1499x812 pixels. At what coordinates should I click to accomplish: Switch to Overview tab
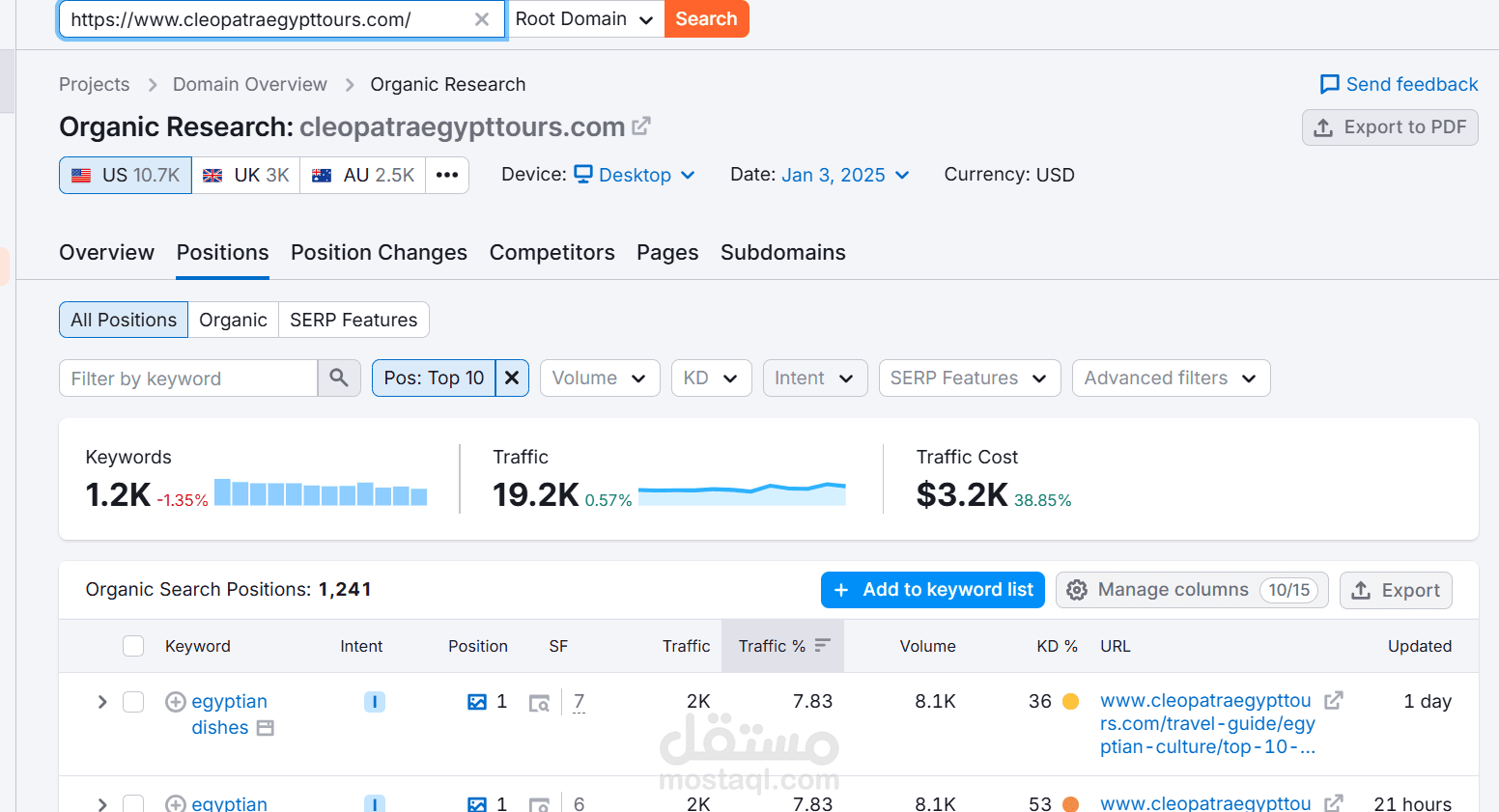[106, 253]
